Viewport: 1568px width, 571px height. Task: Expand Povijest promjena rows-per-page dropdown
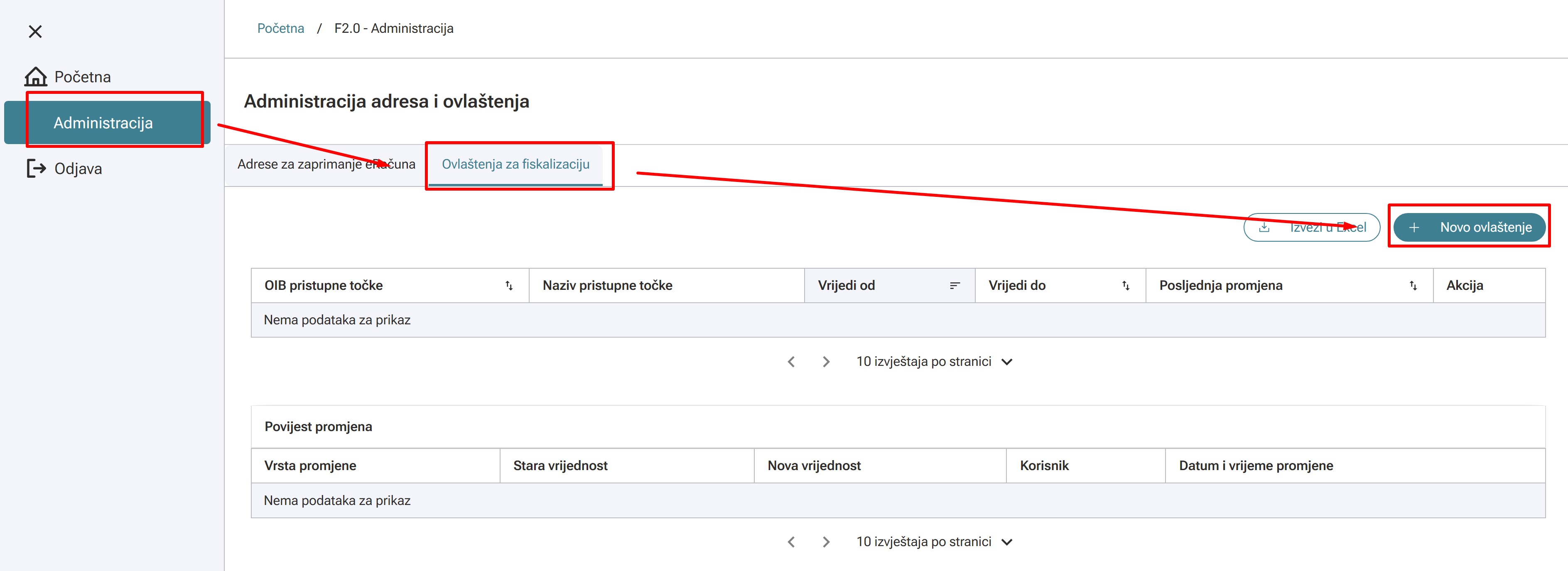pos(1007,542)
